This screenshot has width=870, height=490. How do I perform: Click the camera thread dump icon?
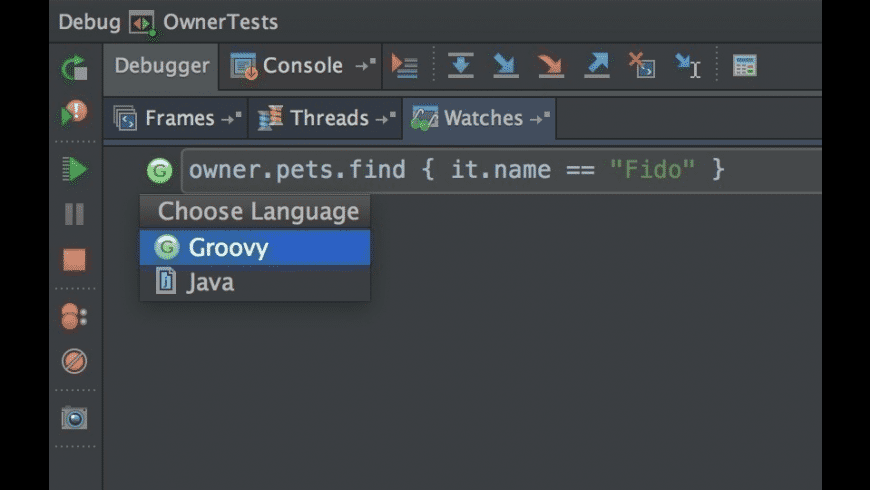(x=74, y=417)
